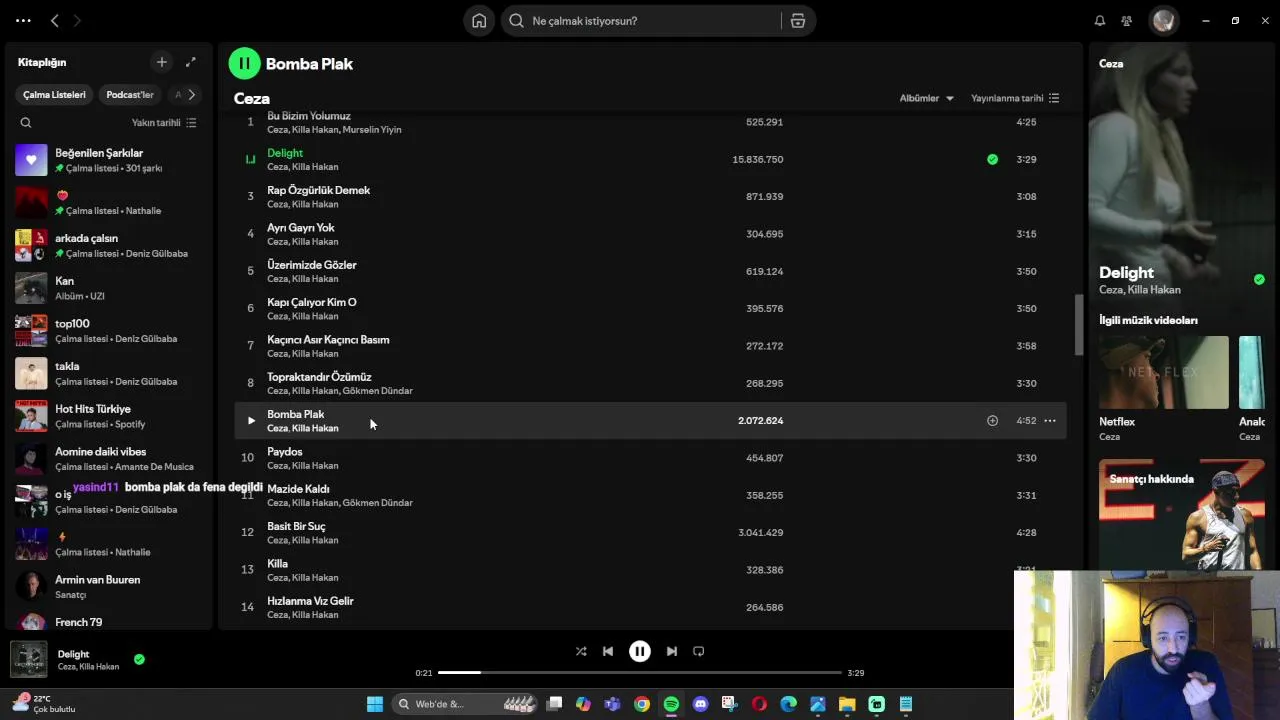Open the Netflex music video thumbnail

(x=1164, y=372)
